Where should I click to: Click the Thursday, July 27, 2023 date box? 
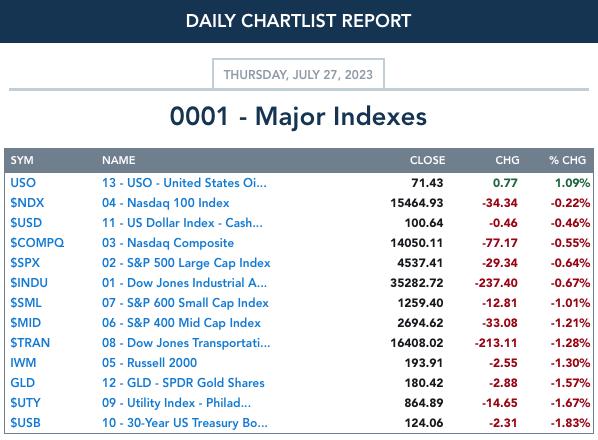(298, 74)
